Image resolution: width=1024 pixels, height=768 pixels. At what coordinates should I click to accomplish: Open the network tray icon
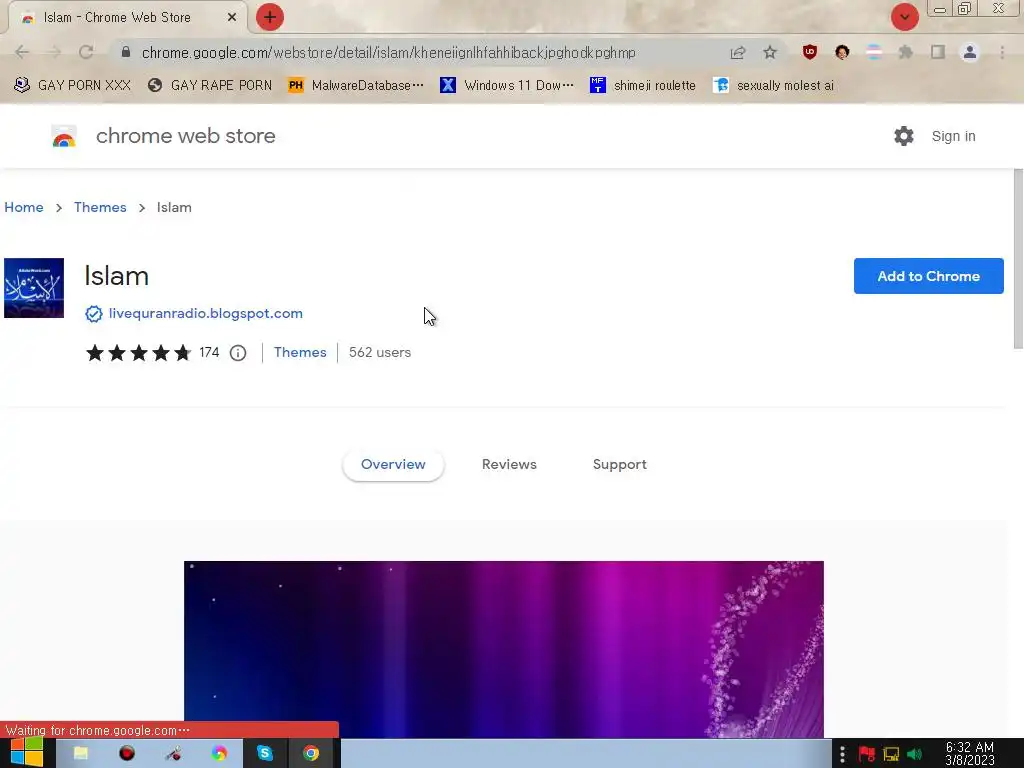point(891,755)
